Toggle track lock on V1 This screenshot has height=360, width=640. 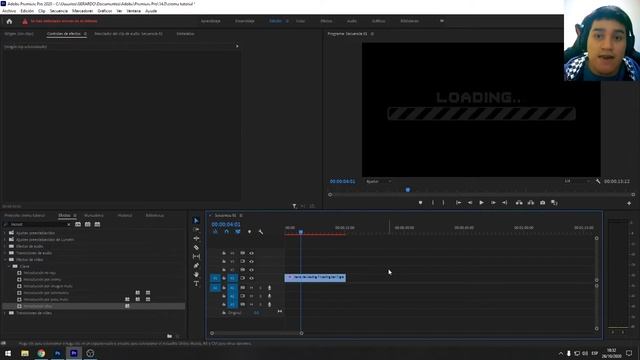(x=224, y=278)
